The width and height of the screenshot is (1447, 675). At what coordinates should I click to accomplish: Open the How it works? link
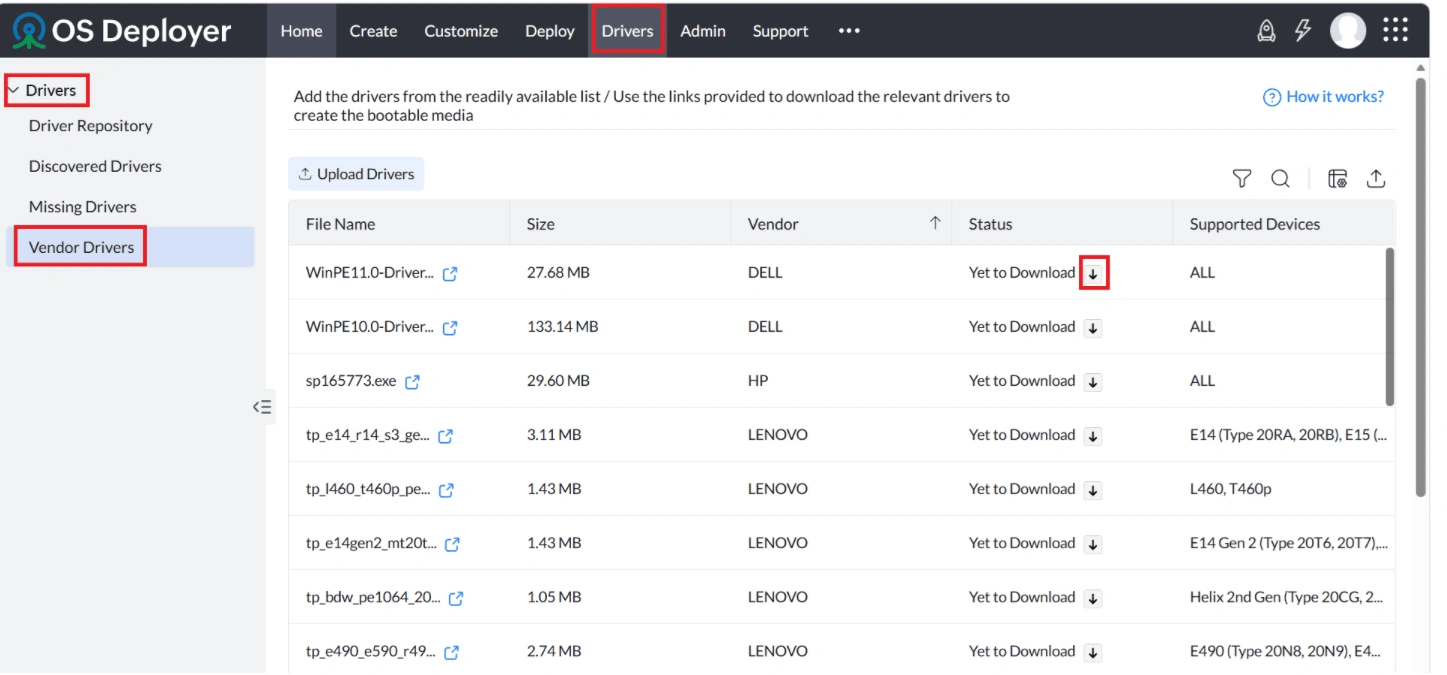point(1324,97)
